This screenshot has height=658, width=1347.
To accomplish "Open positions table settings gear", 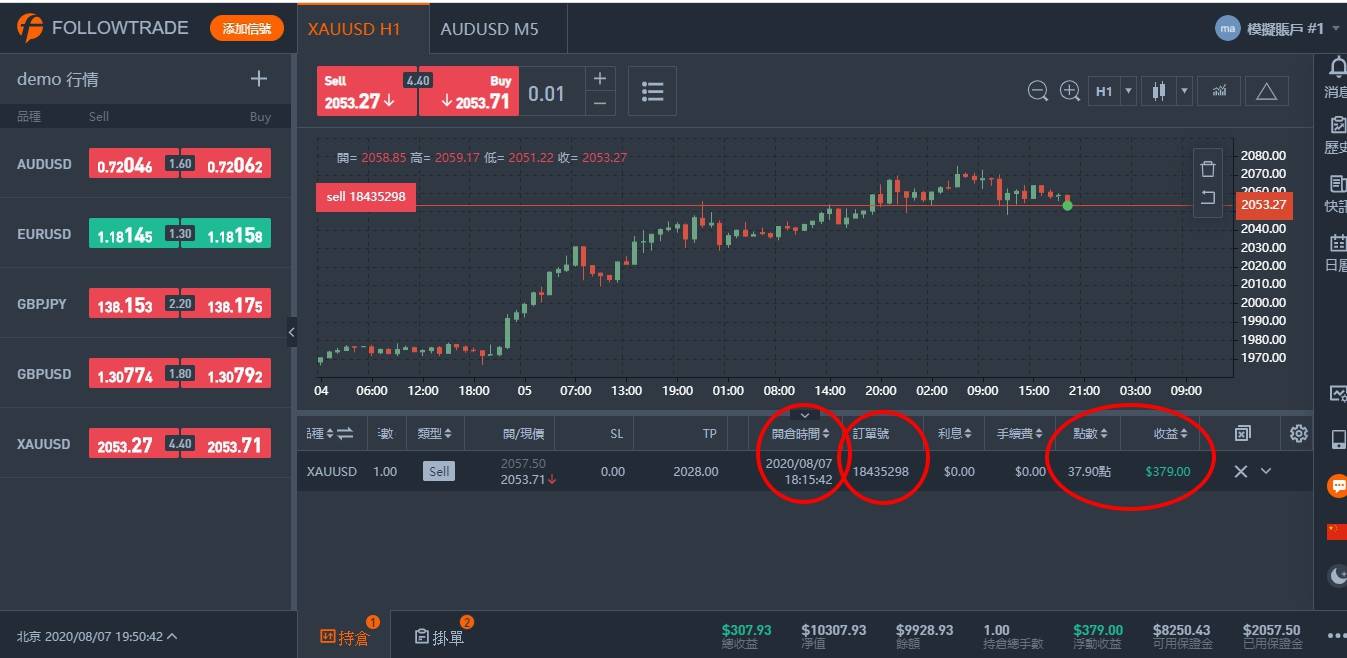I will [1299, 433].
